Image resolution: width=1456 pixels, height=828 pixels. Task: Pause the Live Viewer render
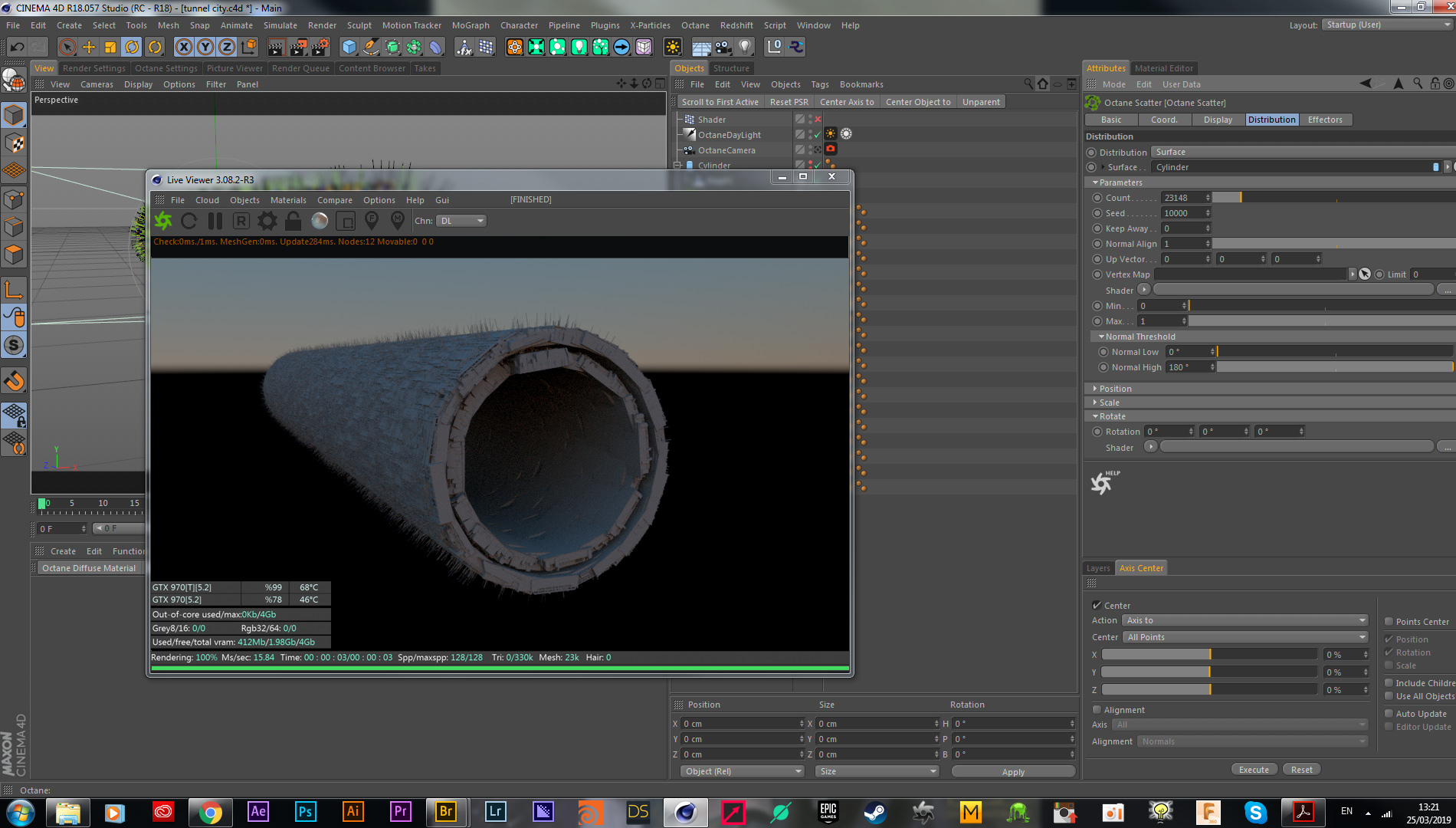(x=215, y=222)
